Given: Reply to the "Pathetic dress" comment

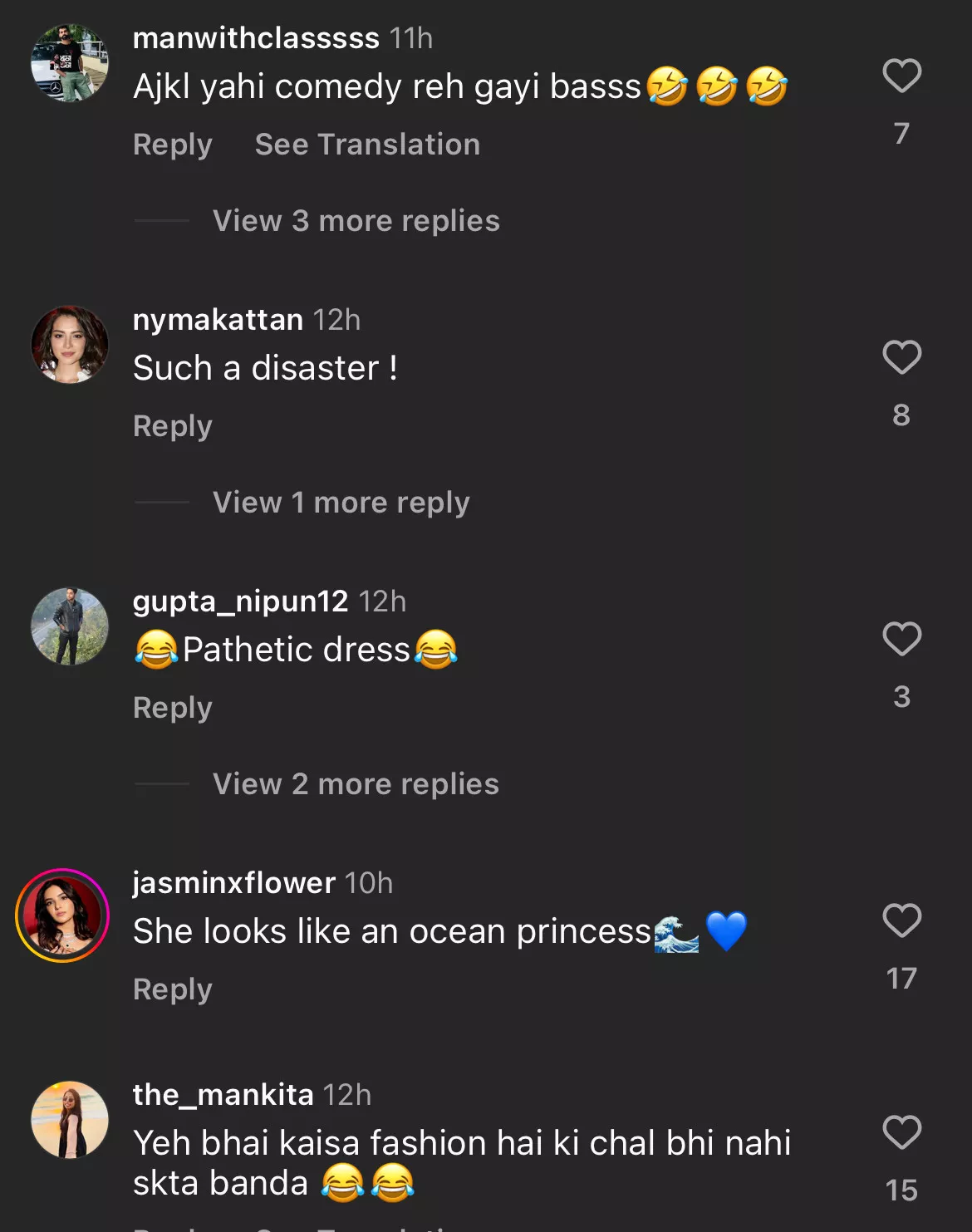Looking at the screenshot, I should [173, 708].
